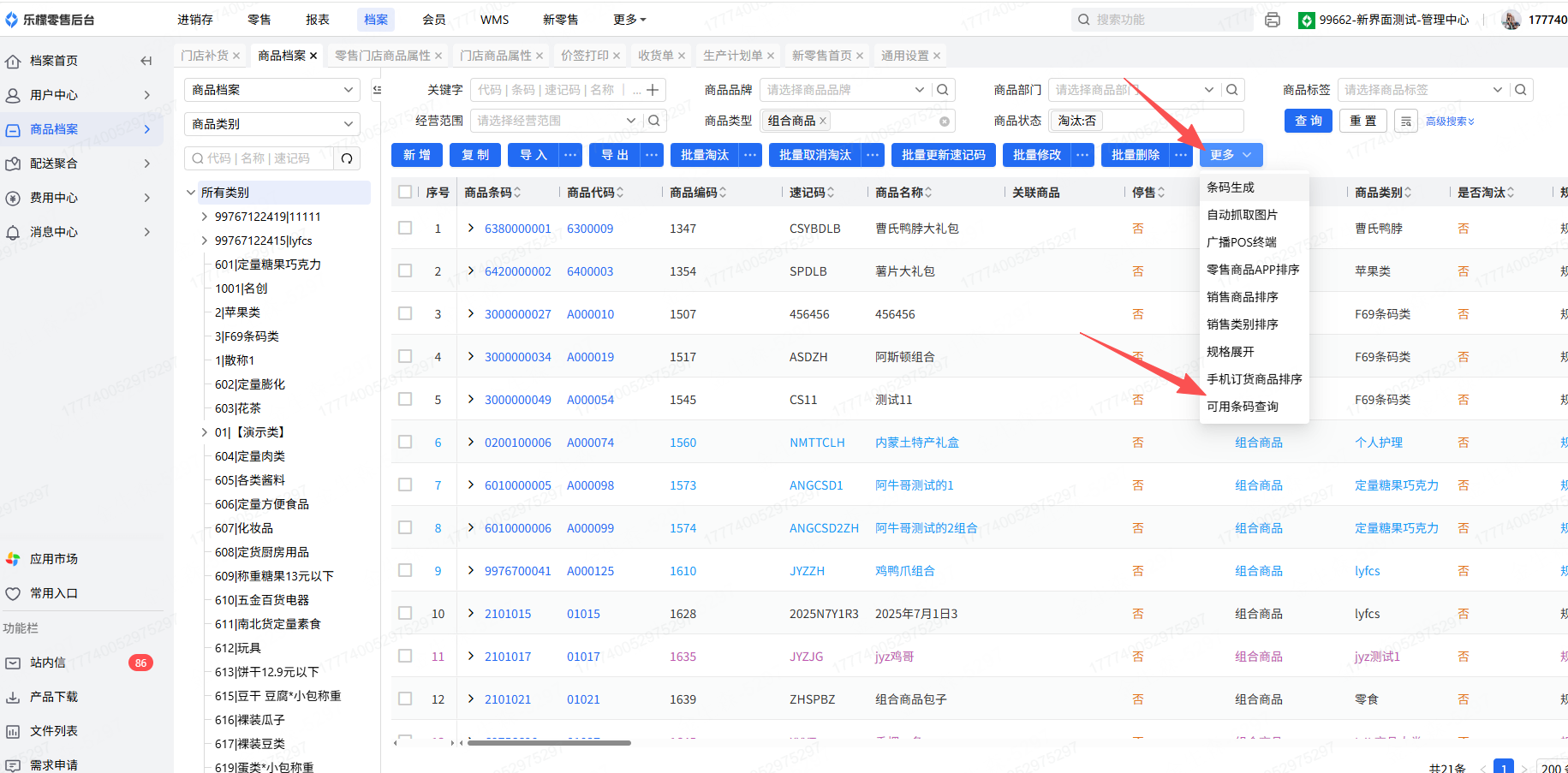Switch to the 门店商品属性 tab

(496, 56)
